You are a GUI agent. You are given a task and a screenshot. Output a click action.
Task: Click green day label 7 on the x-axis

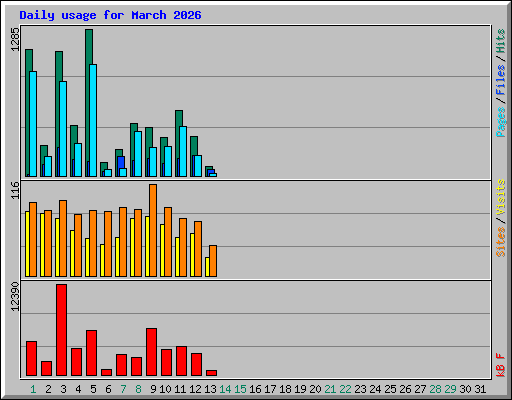123,389
